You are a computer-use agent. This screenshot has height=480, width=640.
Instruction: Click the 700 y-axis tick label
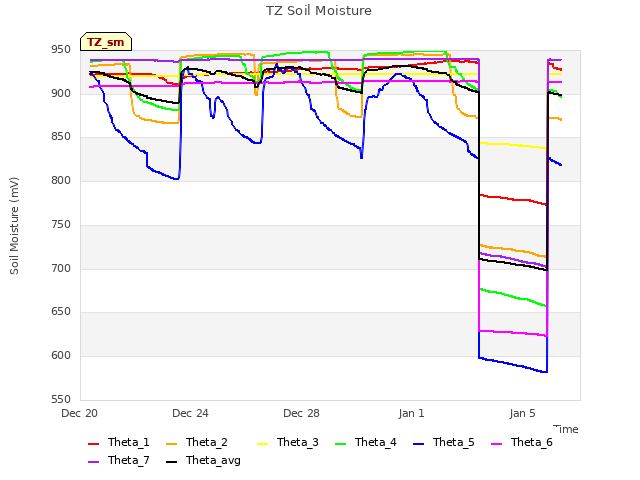click(x=61, y=269)
